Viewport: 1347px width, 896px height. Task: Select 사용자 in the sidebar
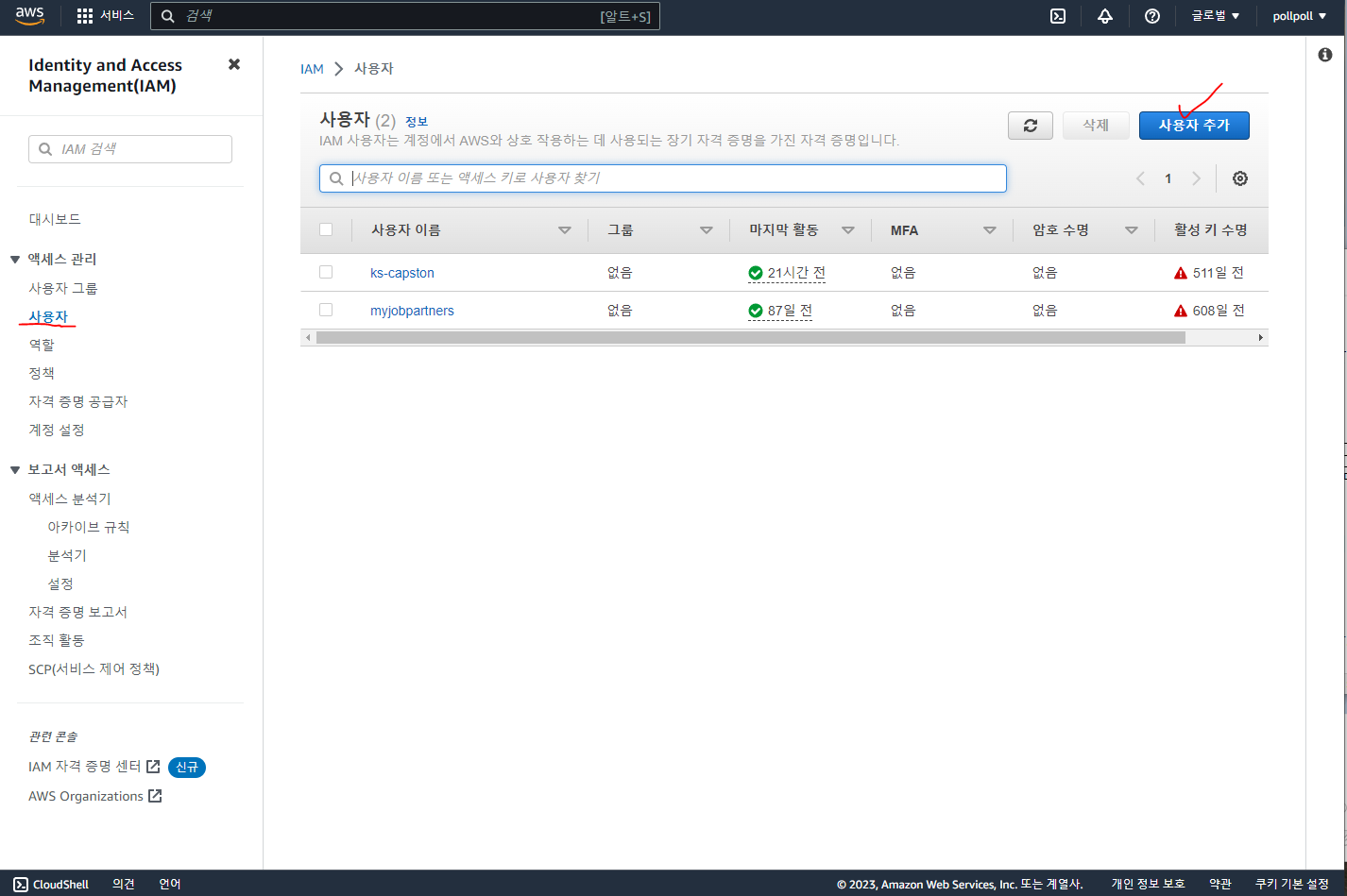point(48,316)
